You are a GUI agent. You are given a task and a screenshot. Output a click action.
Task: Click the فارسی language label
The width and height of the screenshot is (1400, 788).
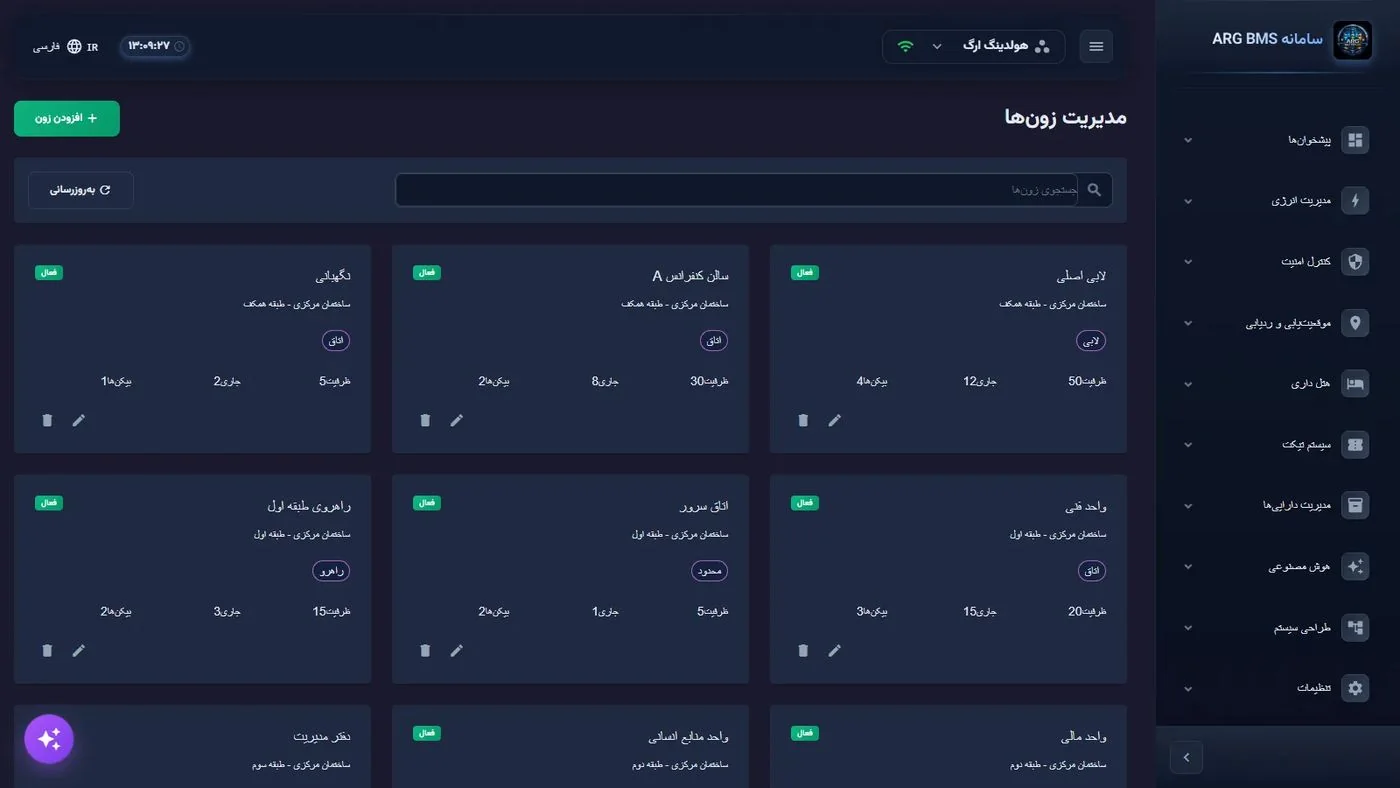coord(47,47)
